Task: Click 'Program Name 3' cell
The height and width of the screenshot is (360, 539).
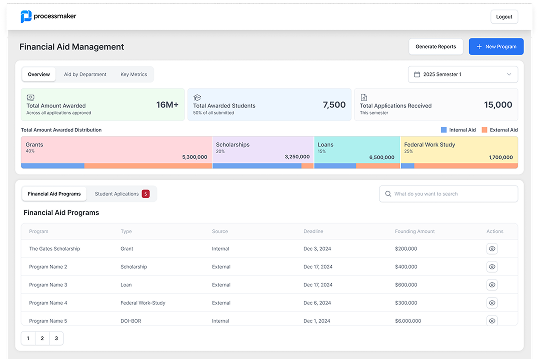Action: tap(48, 285)
